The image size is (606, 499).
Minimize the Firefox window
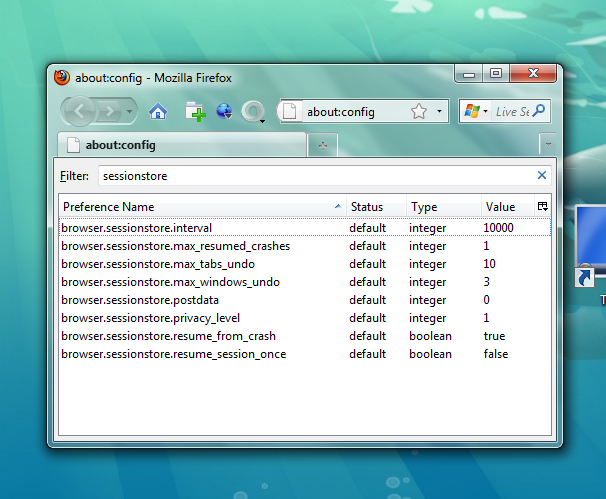coord(469,74)
